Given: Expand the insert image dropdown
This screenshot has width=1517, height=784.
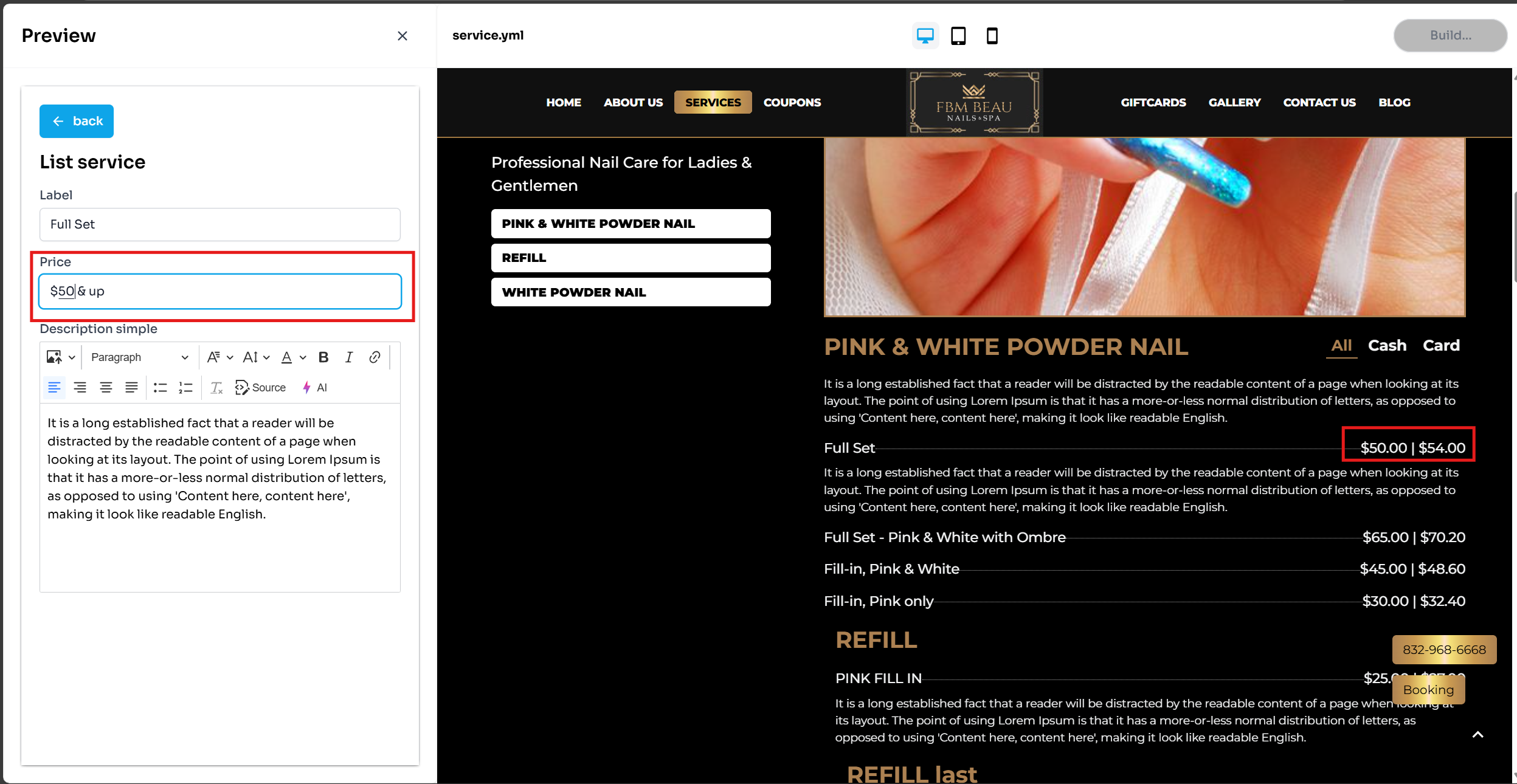Looking at the screenshot, I should (x=71, y=357).
